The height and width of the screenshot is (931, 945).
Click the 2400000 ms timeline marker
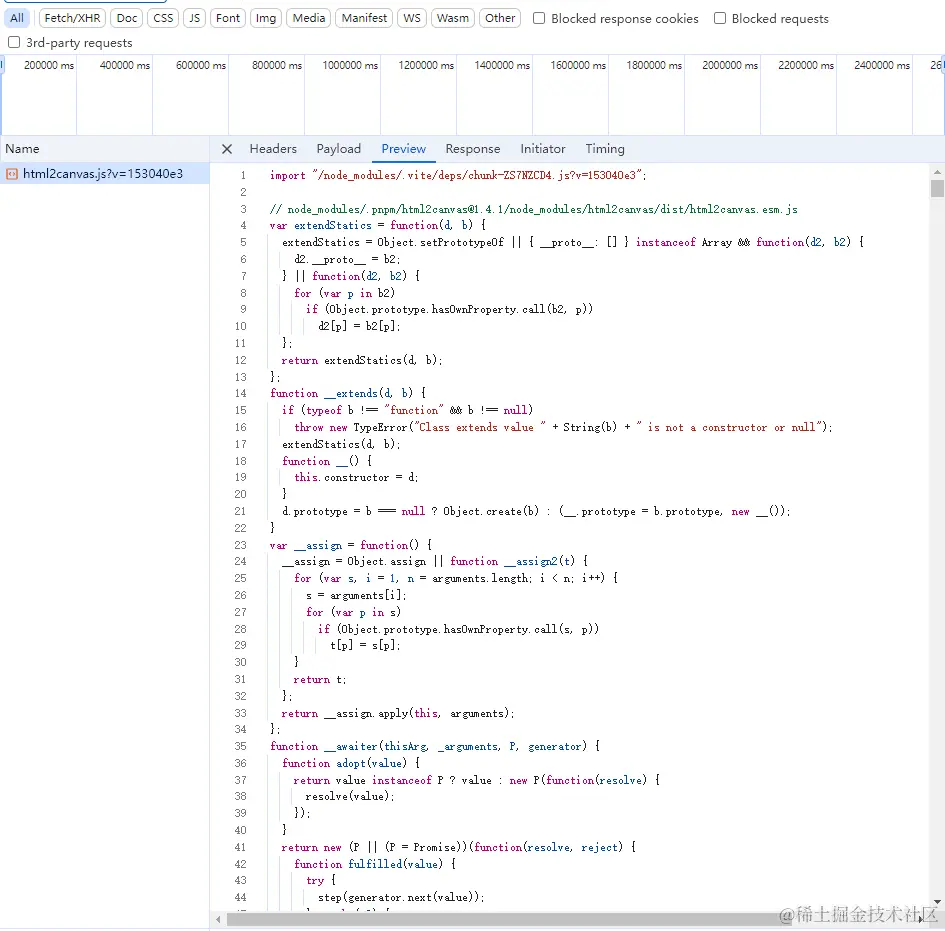coord(882,65)
